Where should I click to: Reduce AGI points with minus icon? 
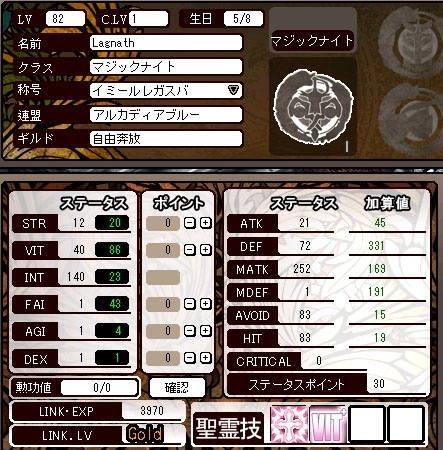[x=190, y=331]
